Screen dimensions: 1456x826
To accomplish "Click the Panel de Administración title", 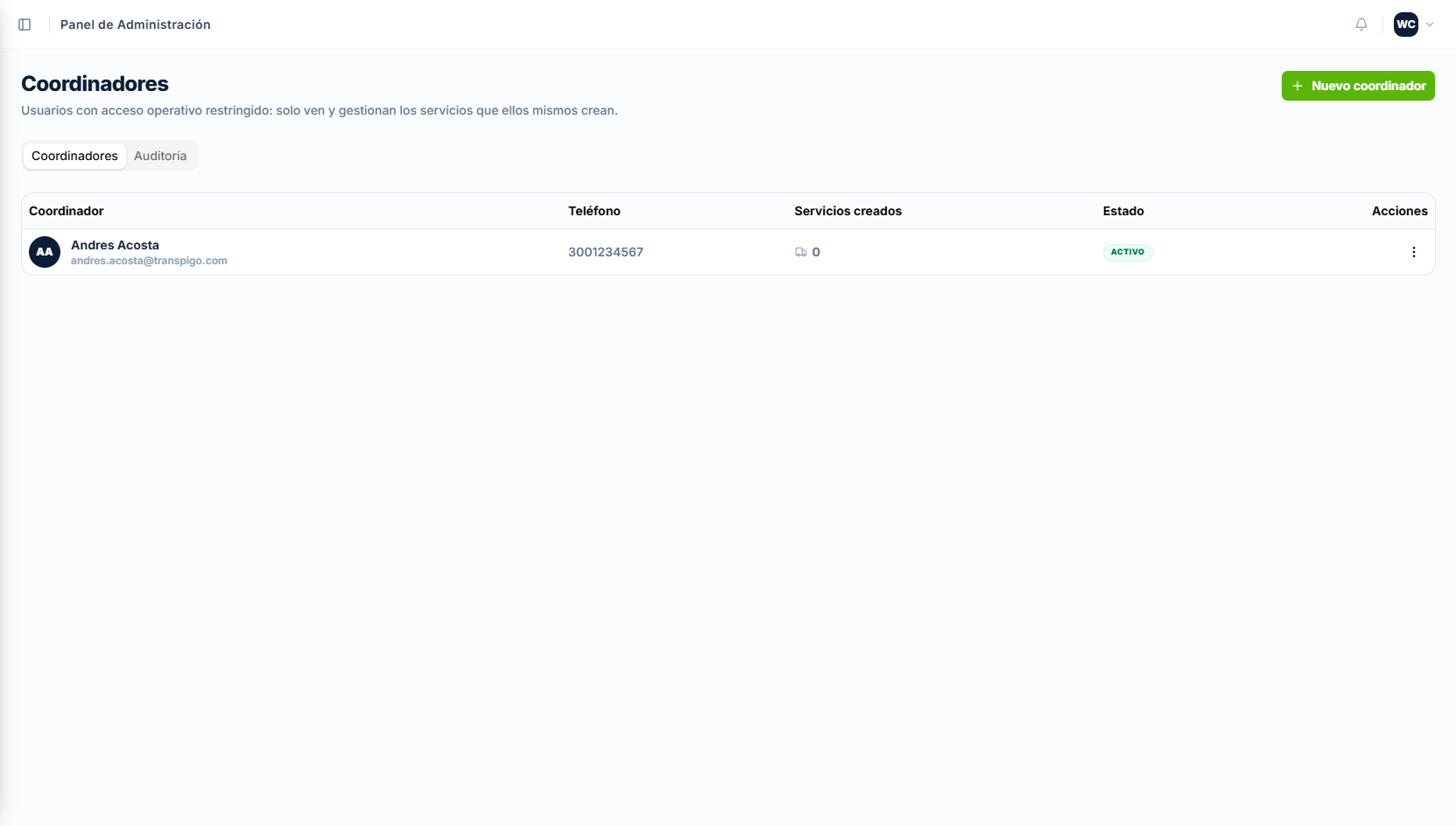I will click(136, 24).
